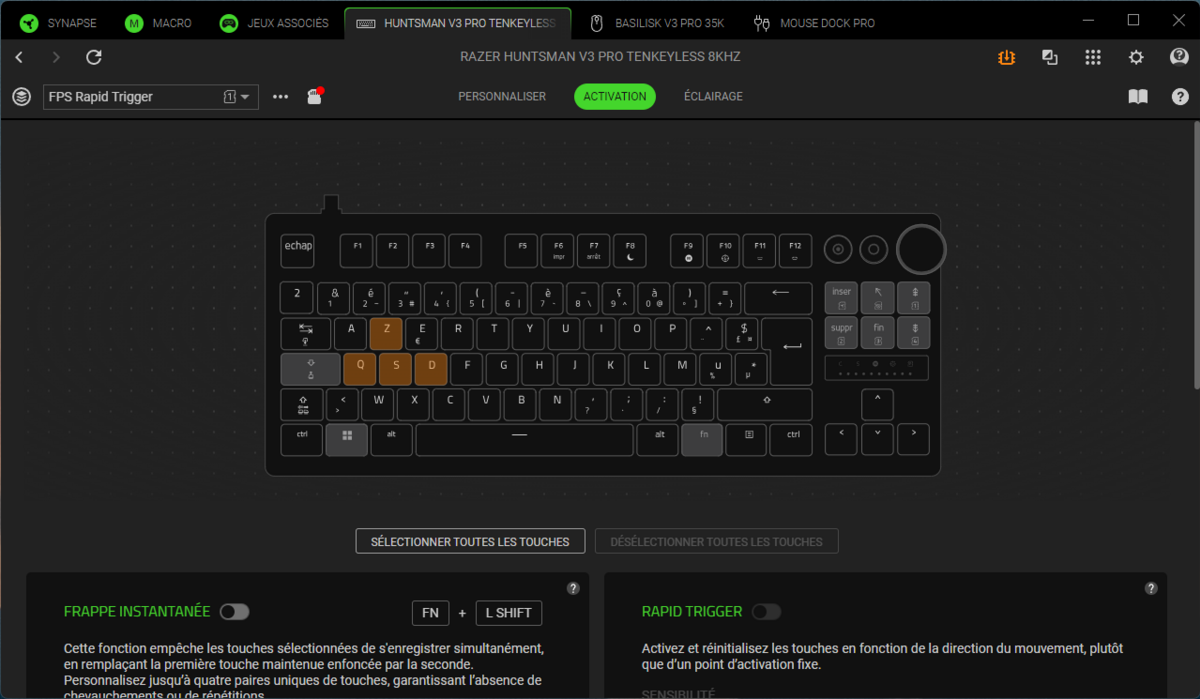
Task: Switch to the Synapse tab
Action: pyautogui.click(x=60, y=23)
